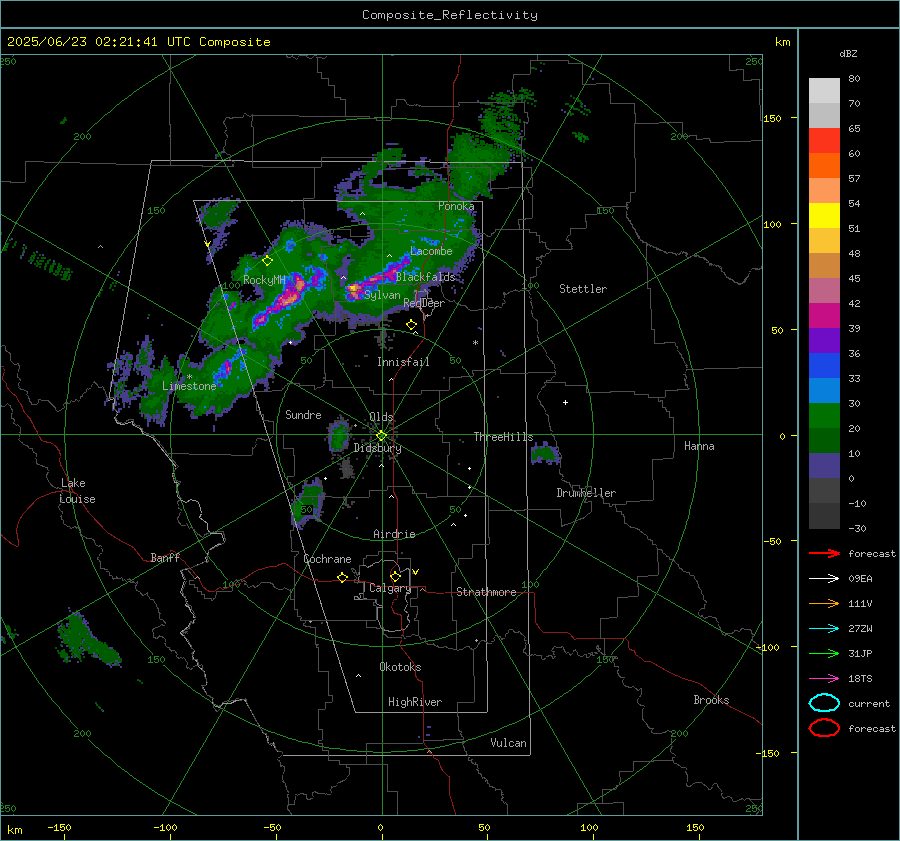The height and width of the screenshot is (841, 900).
Task: Click the Olds town label
Action: [x=381, y=417]
